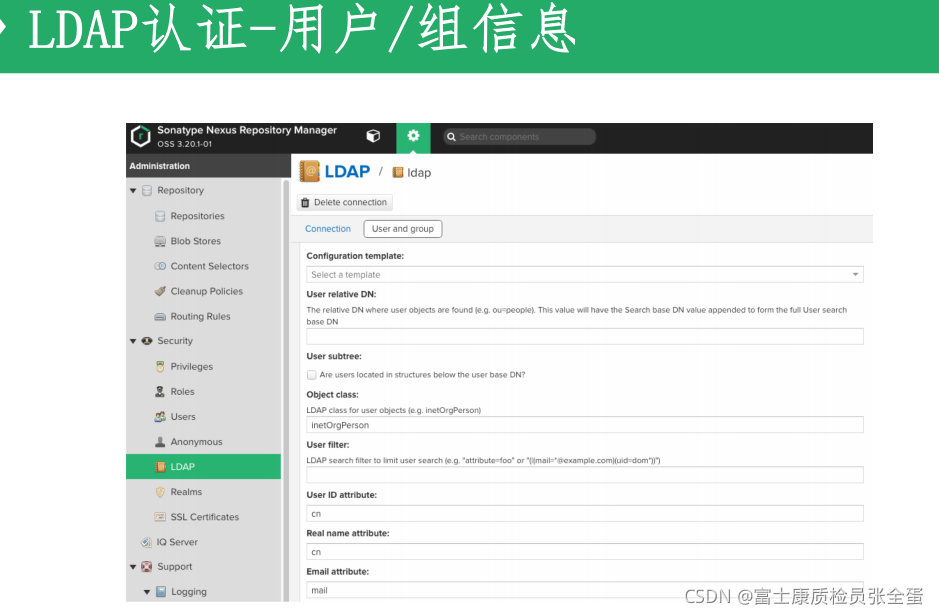Image resolution: width=939 pixels, height=614 pixels.
Task: Click the Email attribute field with mail
Action: click(x=585, y=590)
